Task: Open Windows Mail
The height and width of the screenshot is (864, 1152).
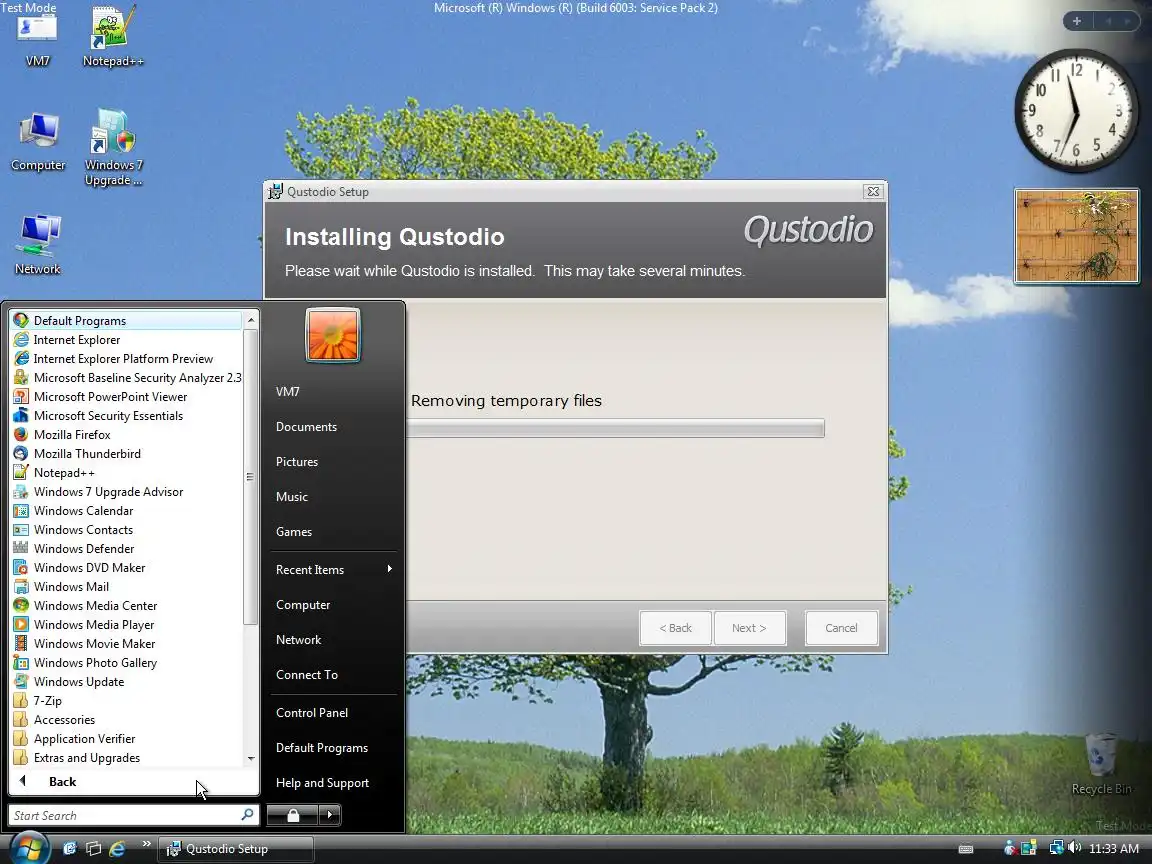Action: coord(126,587)
